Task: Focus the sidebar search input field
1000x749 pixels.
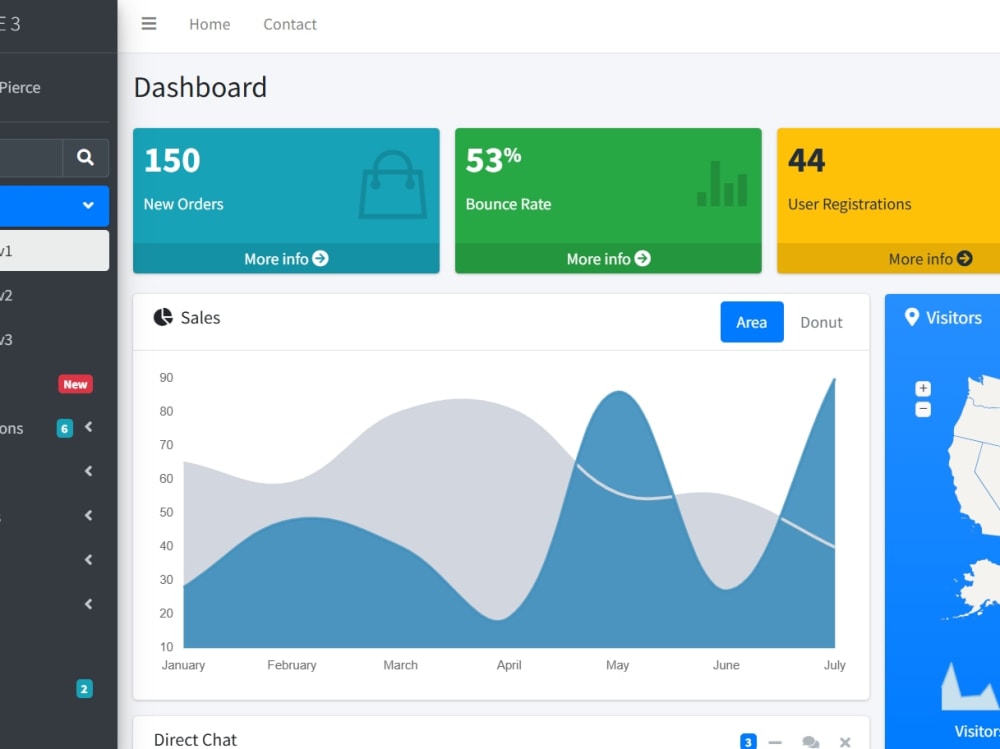Action: coord(31,158)
